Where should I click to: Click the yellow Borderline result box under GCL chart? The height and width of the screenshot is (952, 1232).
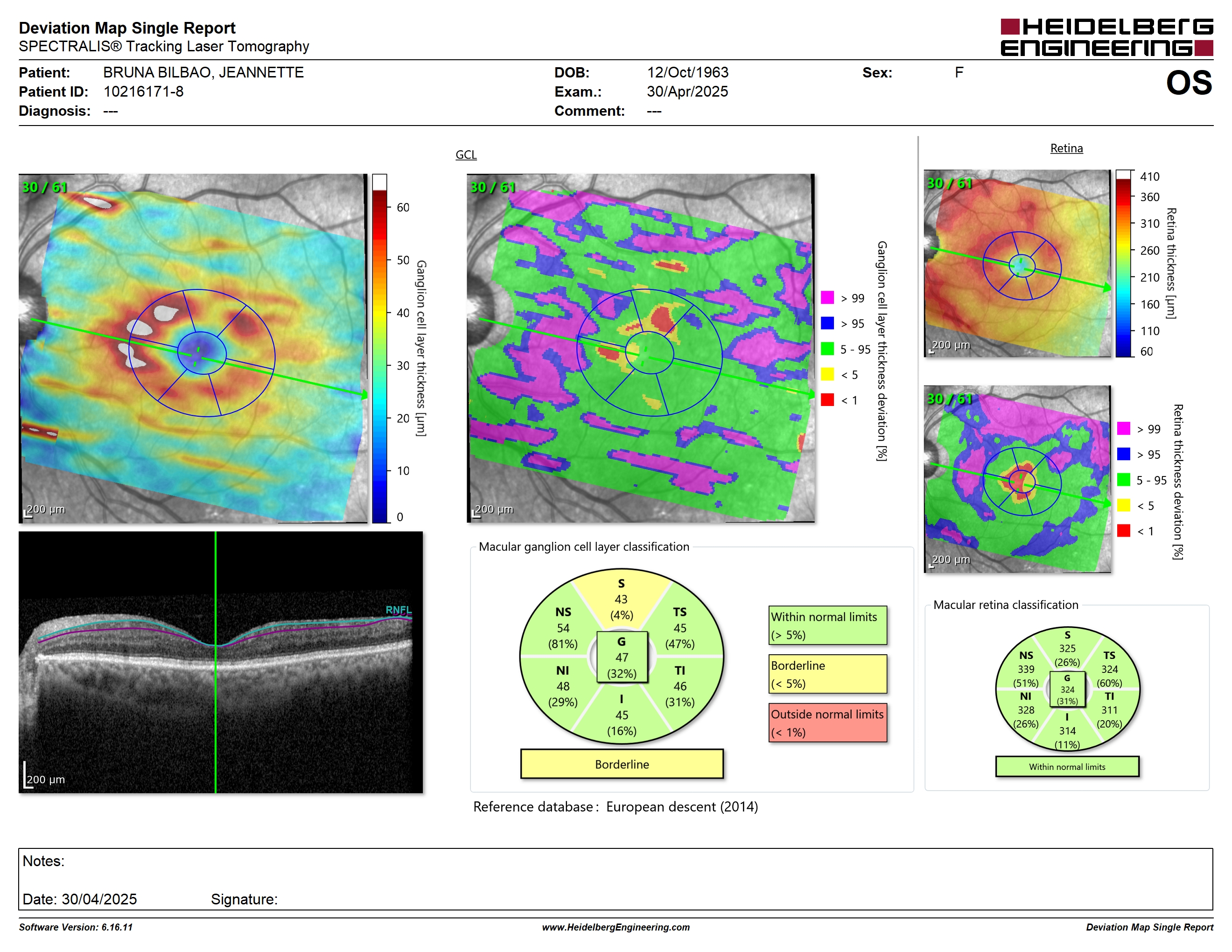click(622, 764)
